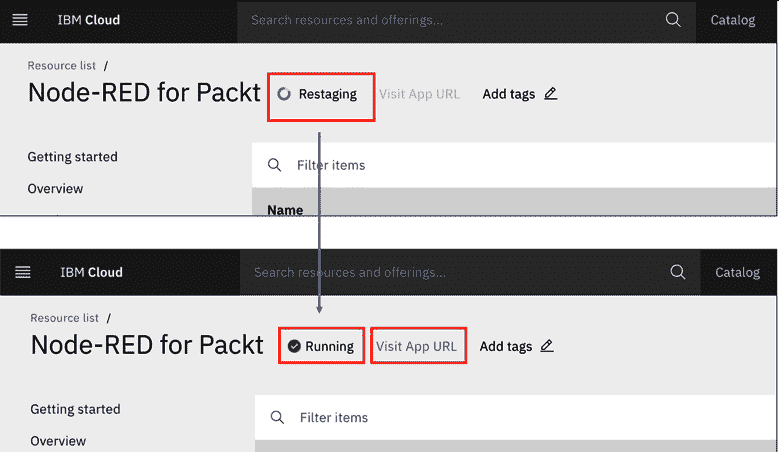This screenshot has width=779, height=452.
Task: Click Node-RED for Packt title in bottom panel
Action: [x=147, y=345]
